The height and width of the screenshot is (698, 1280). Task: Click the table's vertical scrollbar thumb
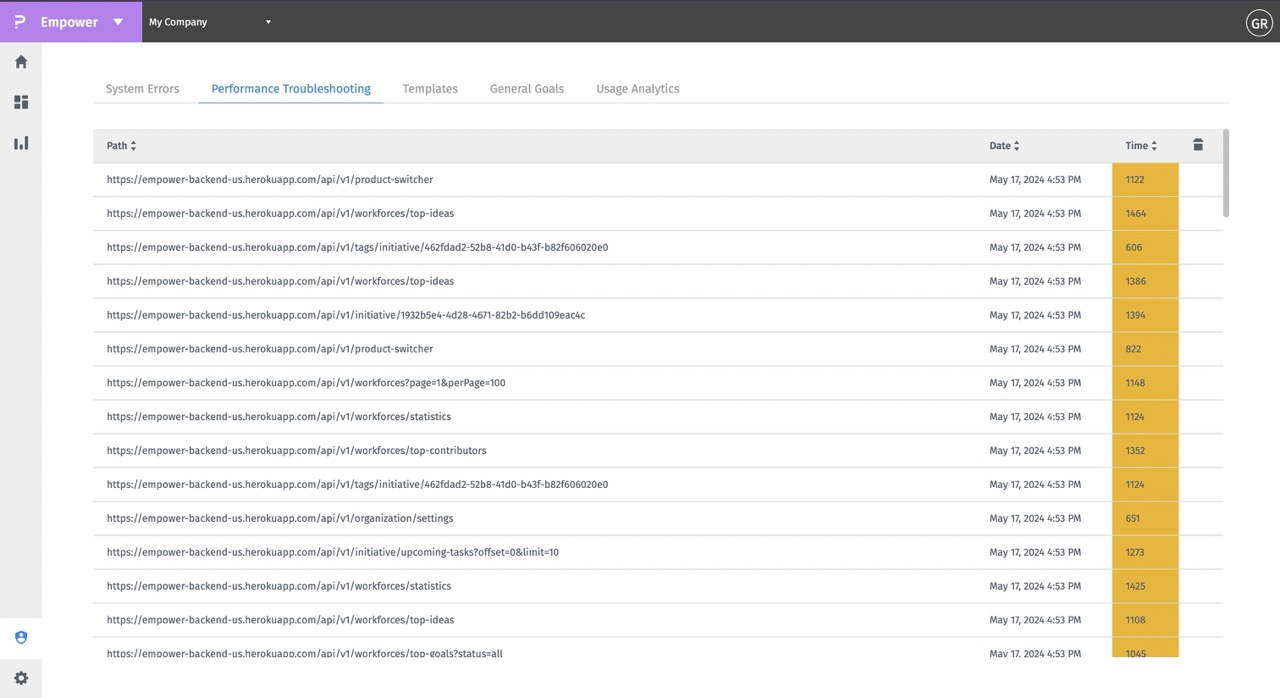1226,172
